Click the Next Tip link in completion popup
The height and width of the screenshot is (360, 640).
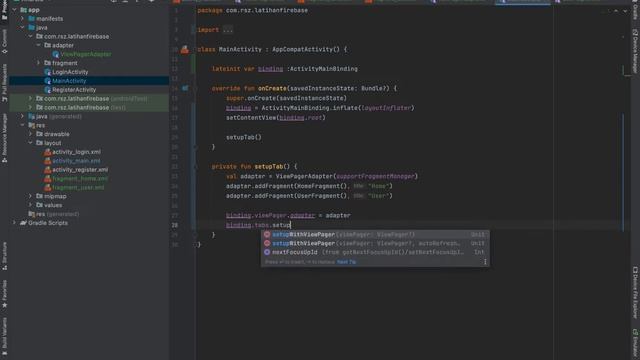pos(347,262)
